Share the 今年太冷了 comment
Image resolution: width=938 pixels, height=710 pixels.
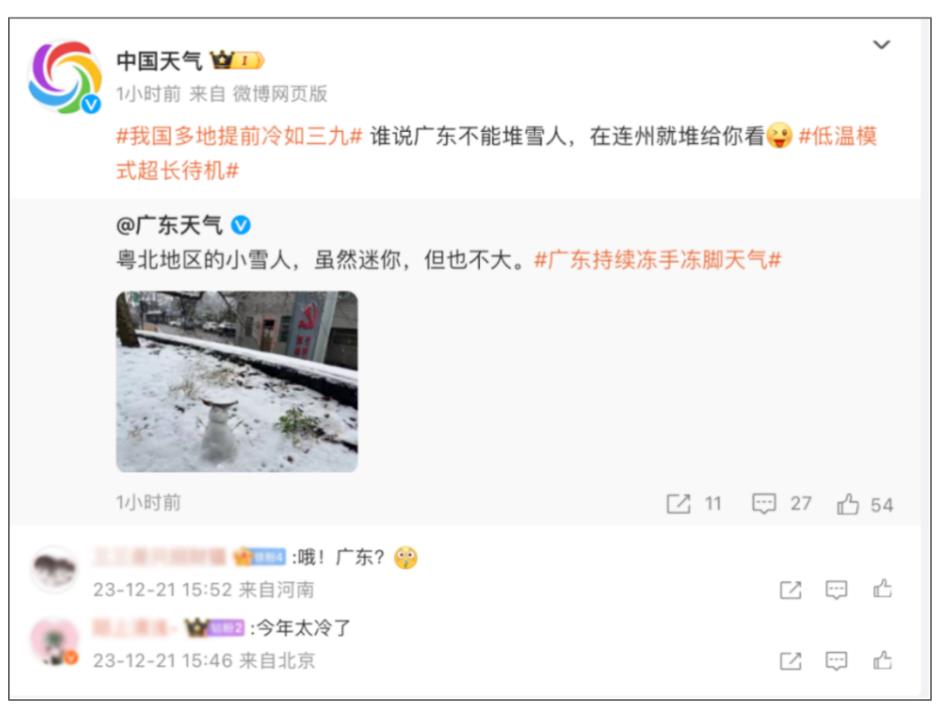(790, 661)
